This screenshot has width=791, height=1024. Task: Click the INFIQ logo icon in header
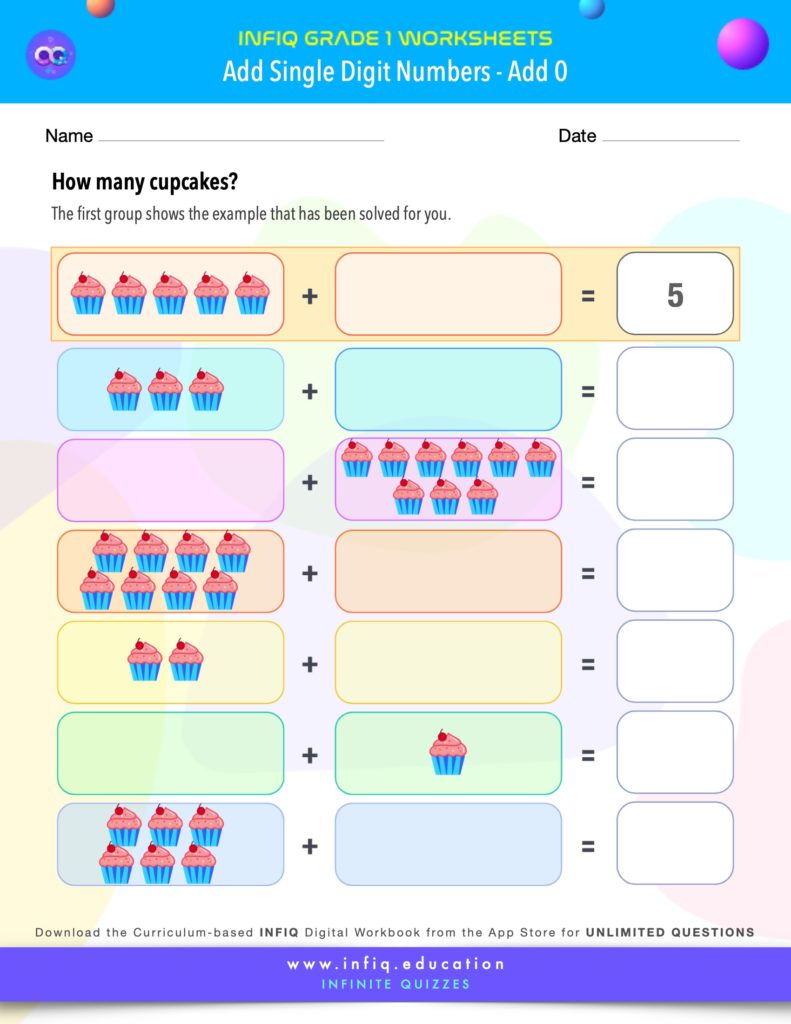pyautogui.click(x=50, y=55)
